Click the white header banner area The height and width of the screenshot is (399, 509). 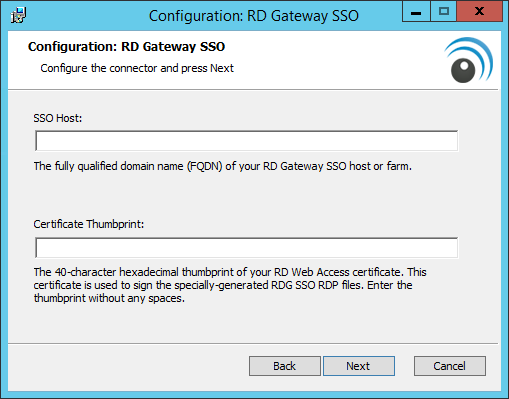click(x=253, y=60)
